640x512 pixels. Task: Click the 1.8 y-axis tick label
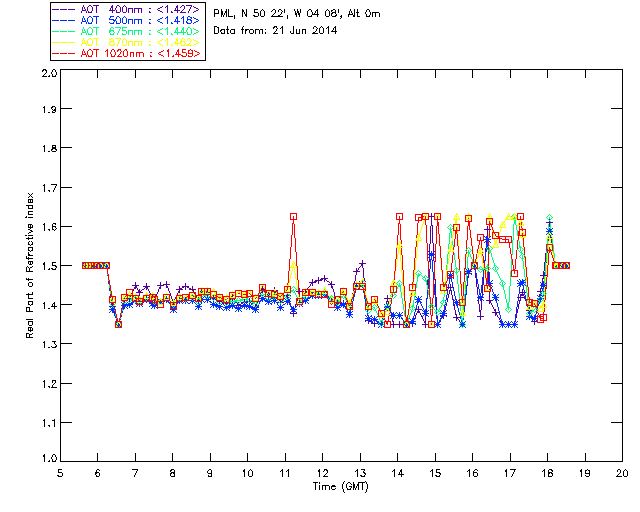coord(49,148)
